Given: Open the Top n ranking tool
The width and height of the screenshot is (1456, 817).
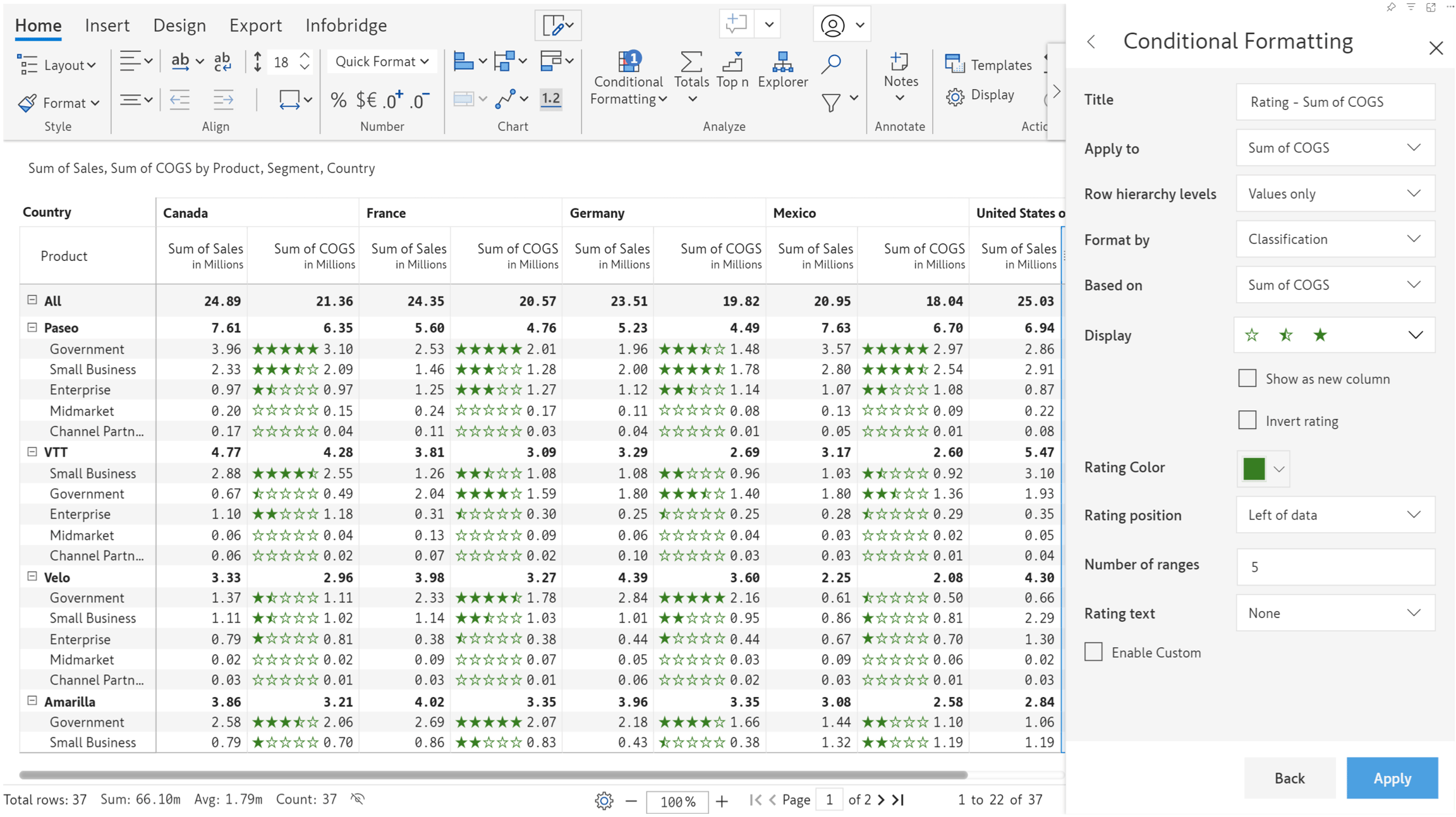Looking at the screenshot, I should point(732,62).
